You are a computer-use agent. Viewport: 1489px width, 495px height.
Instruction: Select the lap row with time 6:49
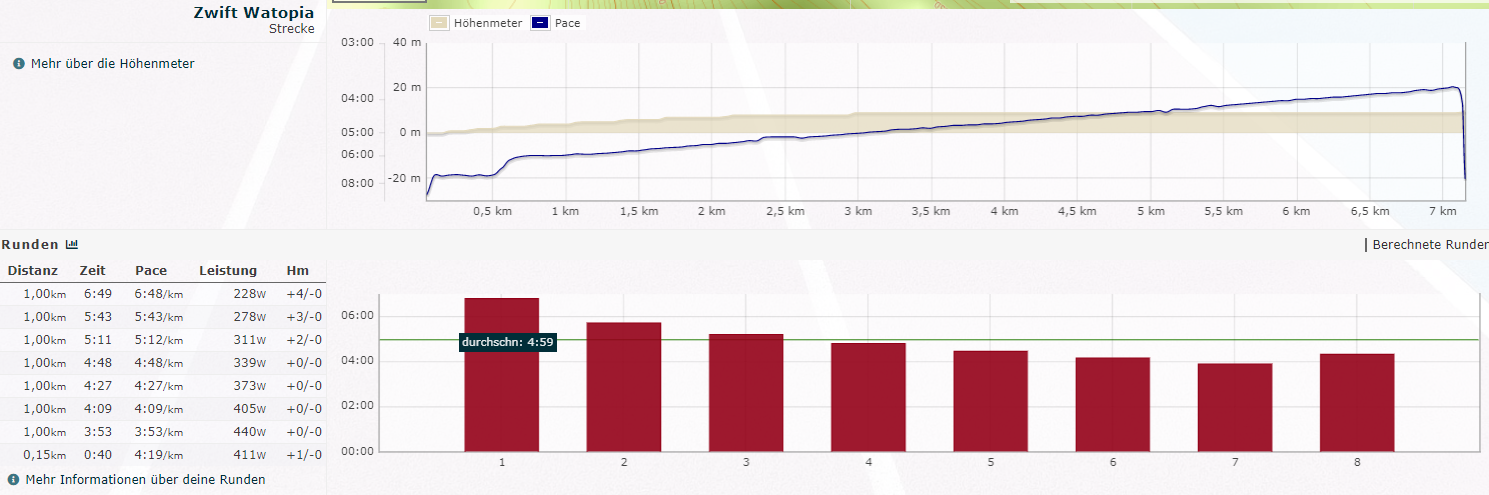pyautogui.click(x=162, y=294)
